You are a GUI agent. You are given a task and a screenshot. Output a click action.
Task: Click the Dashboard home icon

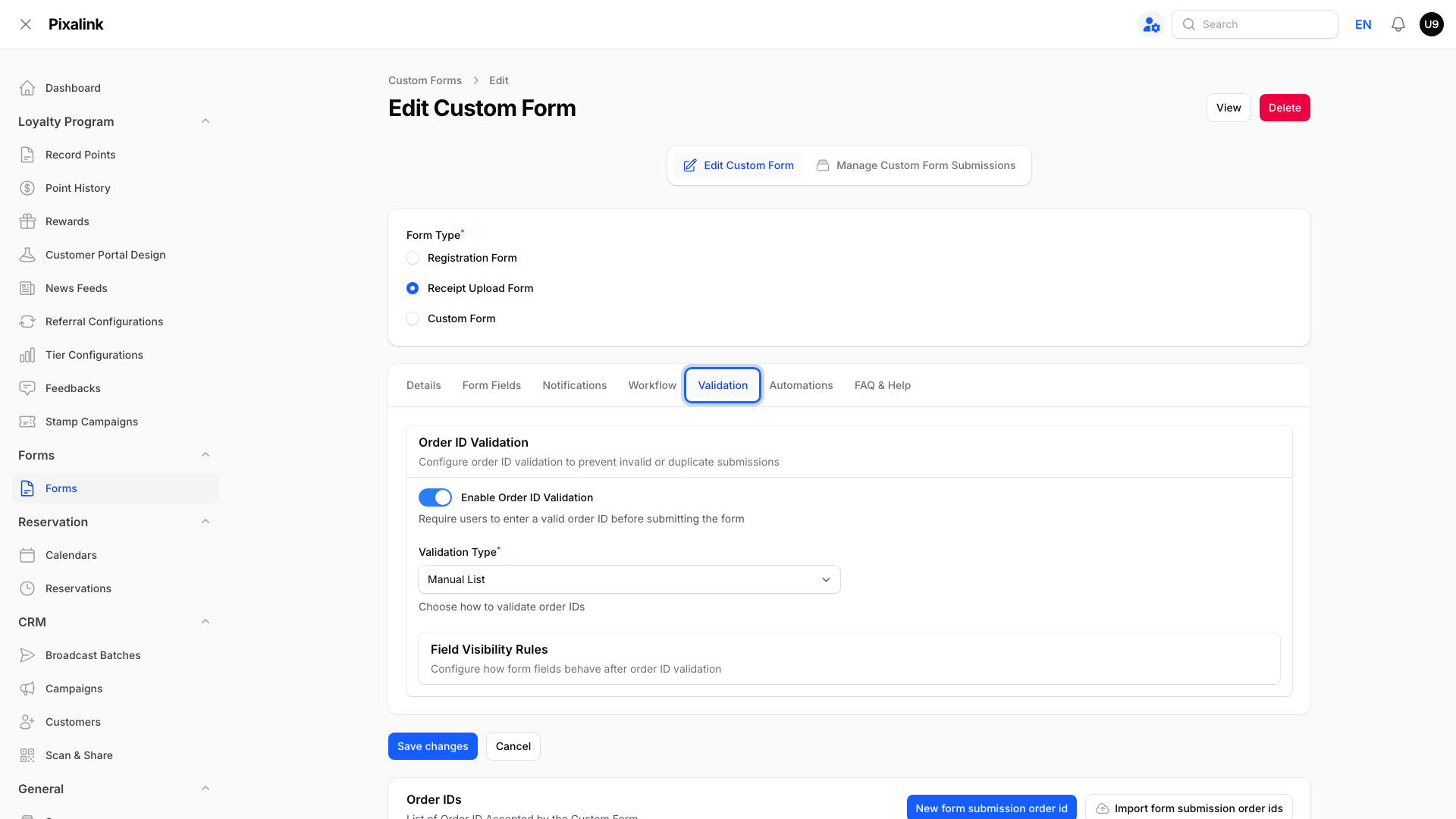coord(27,88)
